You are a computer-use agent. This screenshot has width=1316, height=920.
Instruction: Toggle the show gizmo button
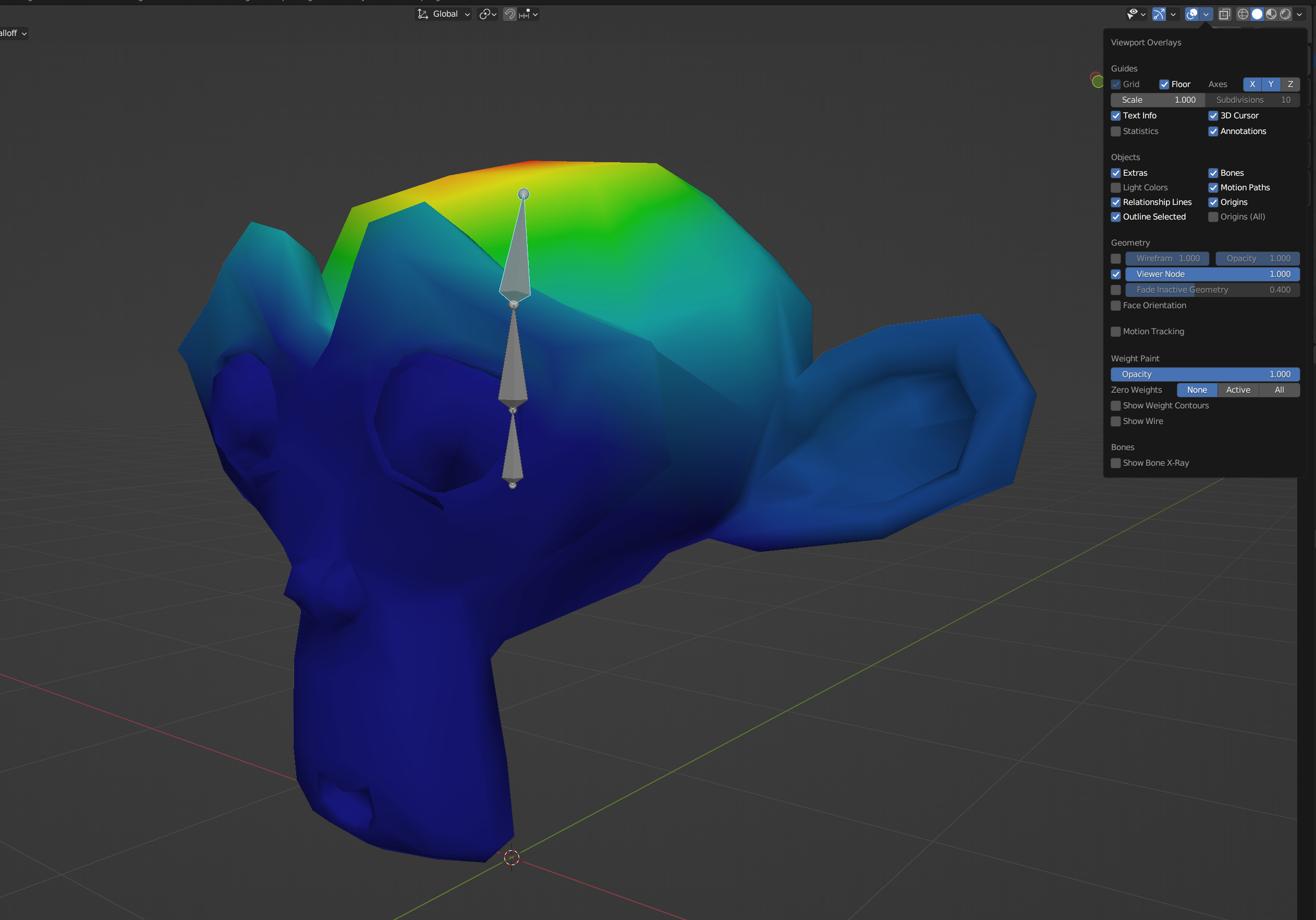[x=1159, y=14]
